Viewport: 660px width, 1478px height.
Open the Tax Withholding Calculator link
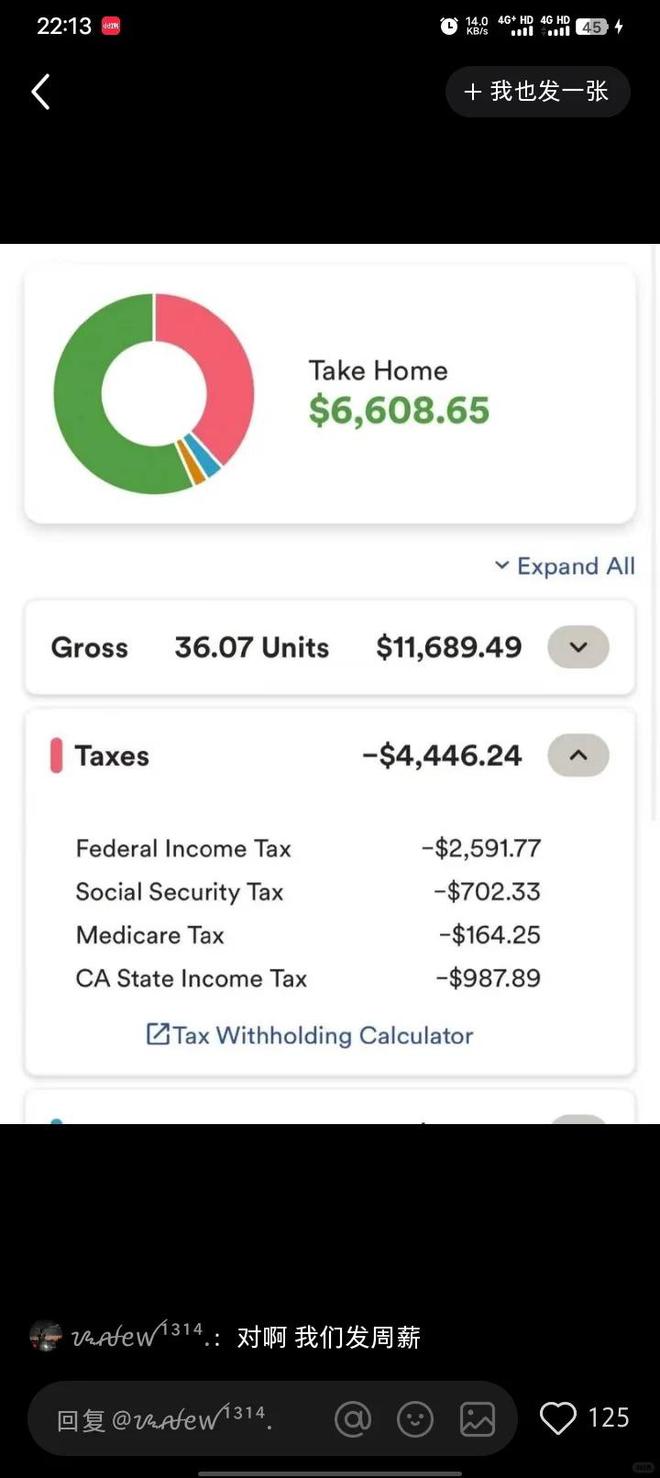point(310,1035)
